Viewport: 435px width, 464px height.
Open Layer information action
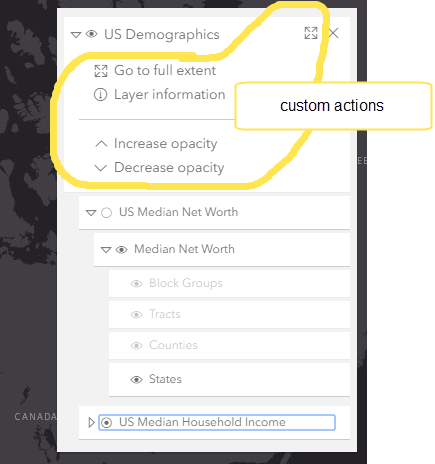(x=169, y=95)
